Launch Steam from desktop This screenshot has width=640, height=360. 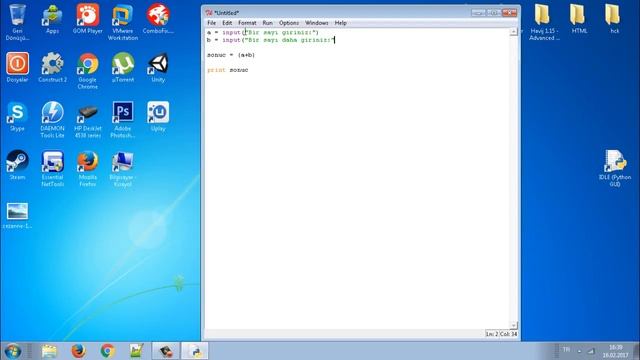[17, 165]
